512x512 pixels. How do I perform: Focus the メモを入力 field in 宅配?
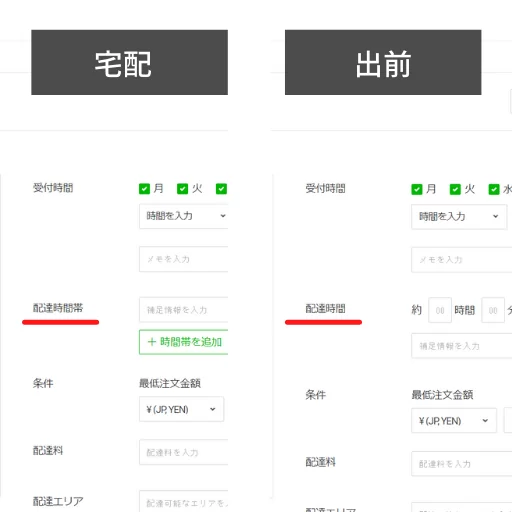[184, 259]
